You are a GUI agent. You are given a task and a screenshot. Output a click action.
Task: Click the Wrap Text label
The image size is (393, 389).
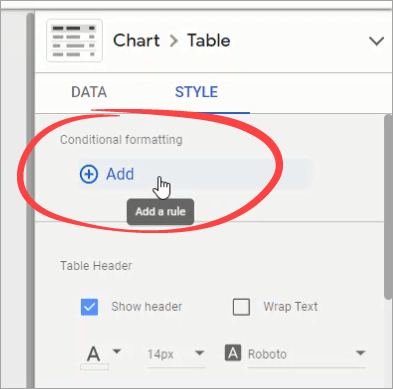pos(290,307)
